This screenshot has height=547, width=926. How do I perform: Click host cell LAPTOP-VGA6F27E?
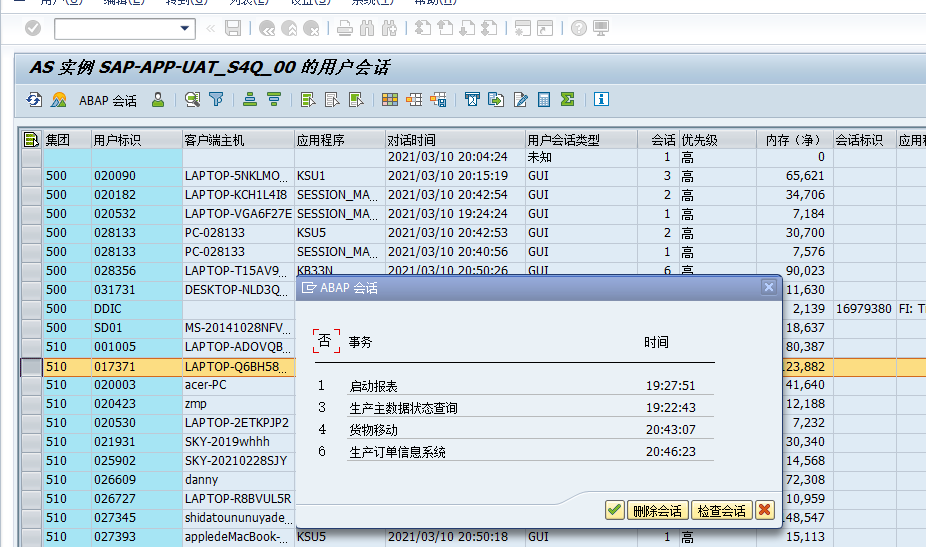pyautogui.click(x=238, y=214)
